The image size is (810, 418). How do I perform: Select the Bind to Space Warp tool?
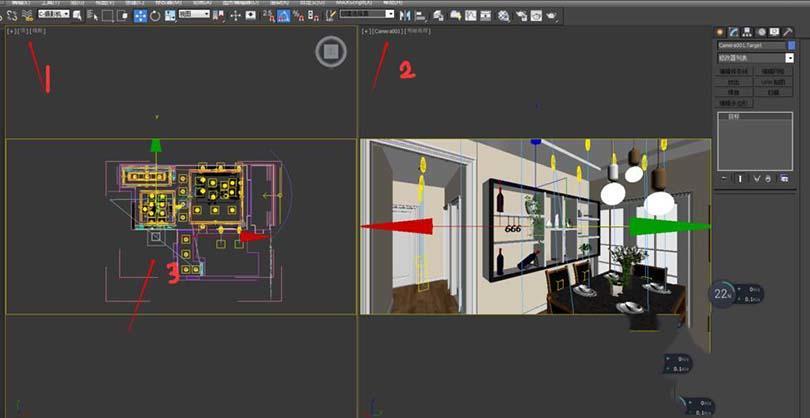(27, 16)
